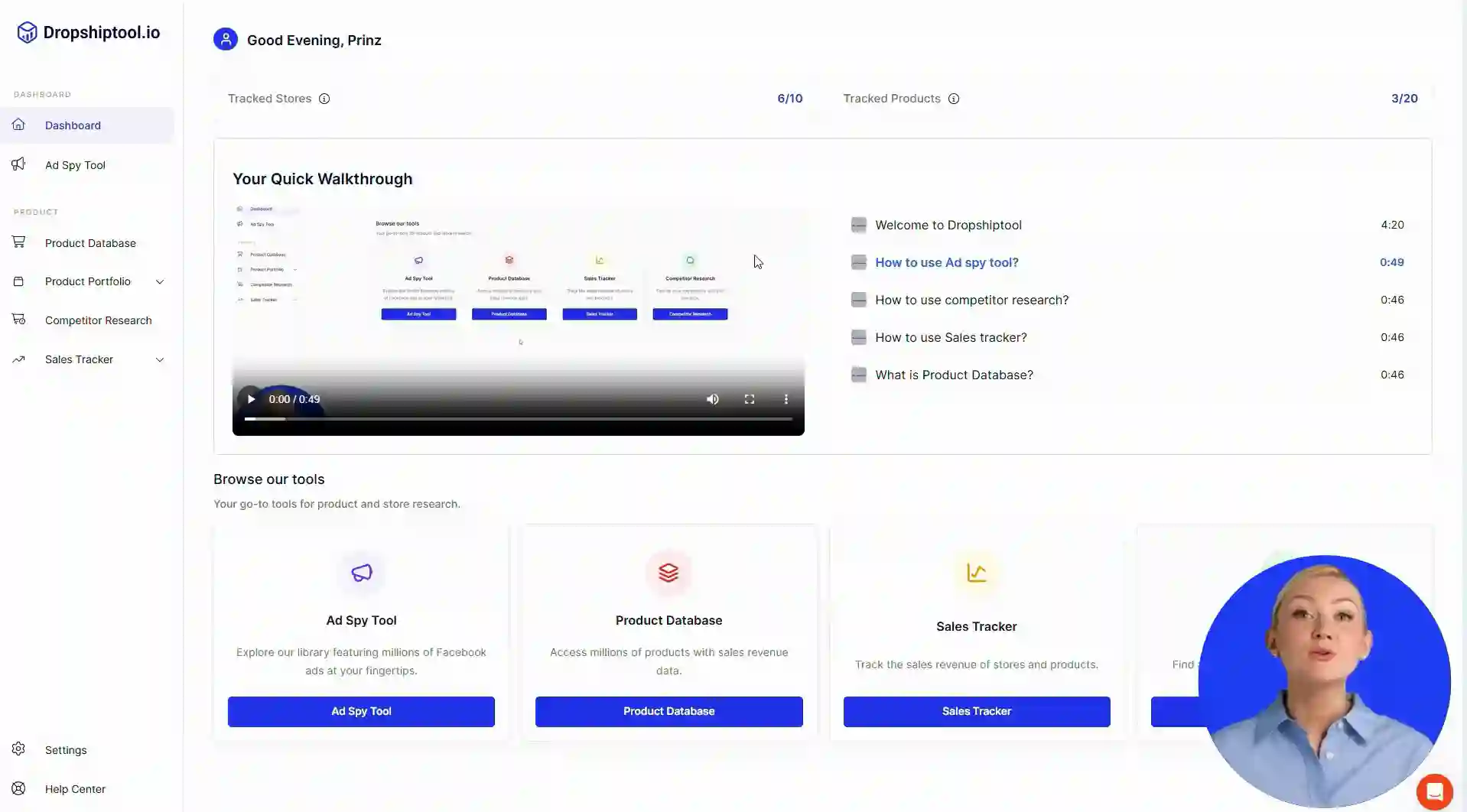Click the Help Center lifebuoy icon
Screen dimensions: 1467x812
tap(19, 788)
